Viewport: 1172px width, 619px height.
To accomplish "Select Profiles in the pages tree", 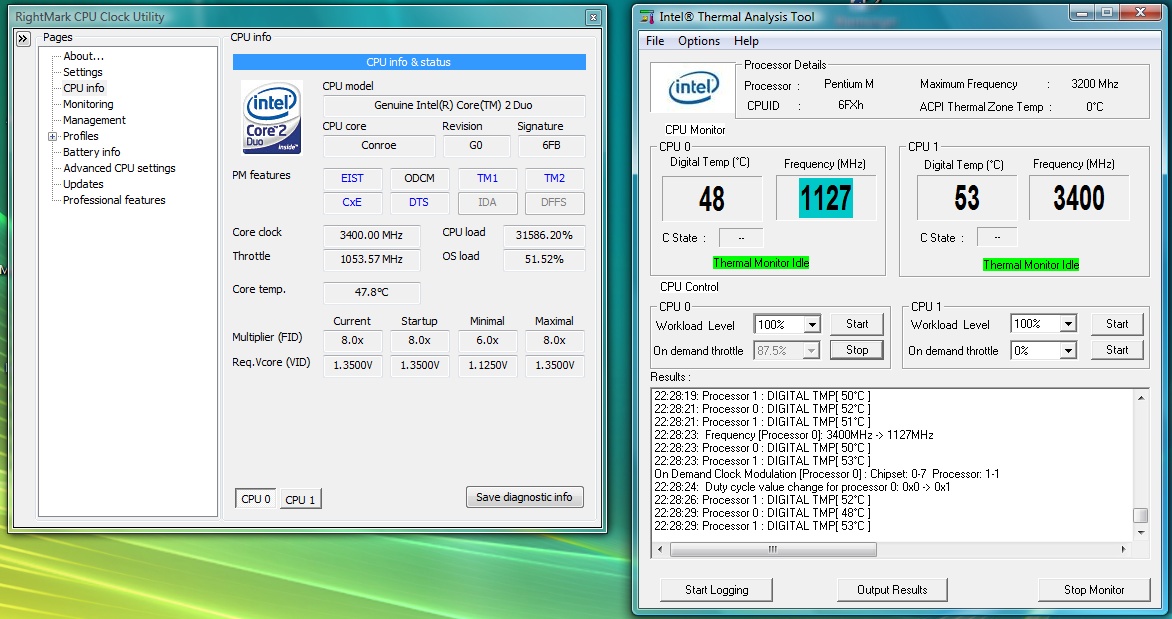I will click(x=81, y=136).
